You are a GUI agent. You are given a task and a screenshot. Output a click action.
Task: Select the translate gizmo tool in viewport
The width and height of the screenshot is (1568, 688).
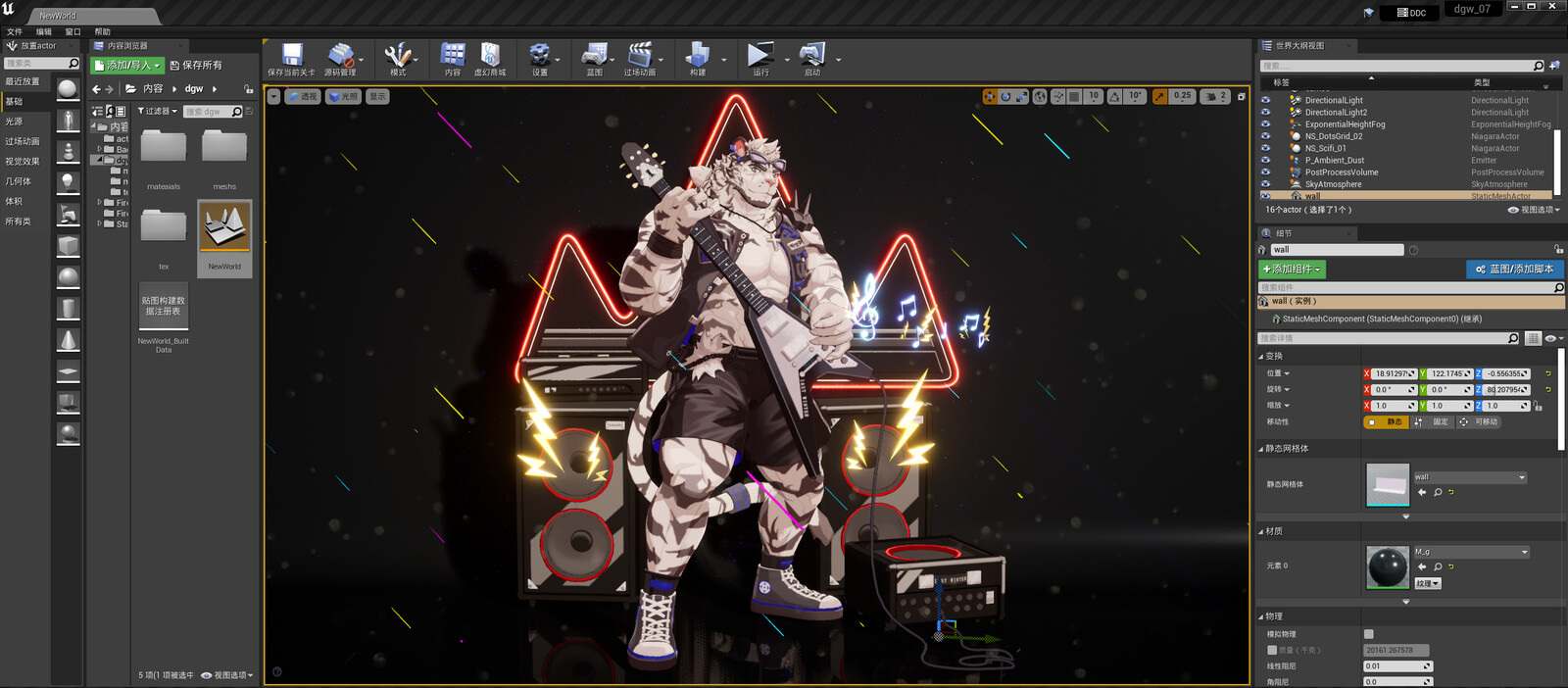click(990, 96)
